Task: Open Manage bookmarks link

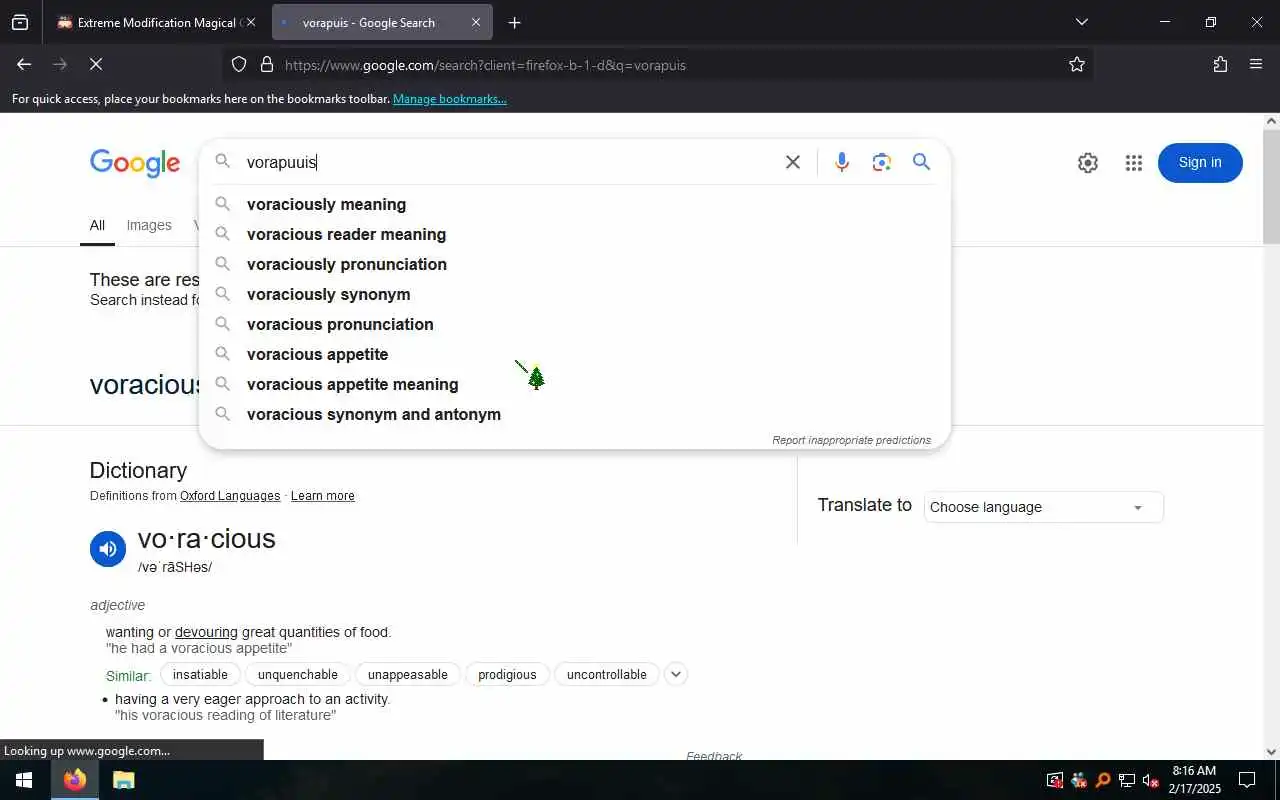Action: (450, 99)
